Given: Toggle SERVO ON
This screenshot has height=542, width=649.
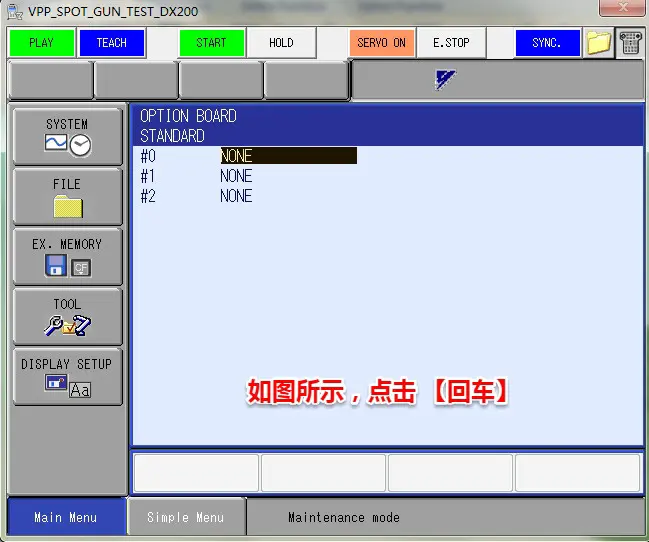Looking at the screenshot, I should [x=381, y=43].
